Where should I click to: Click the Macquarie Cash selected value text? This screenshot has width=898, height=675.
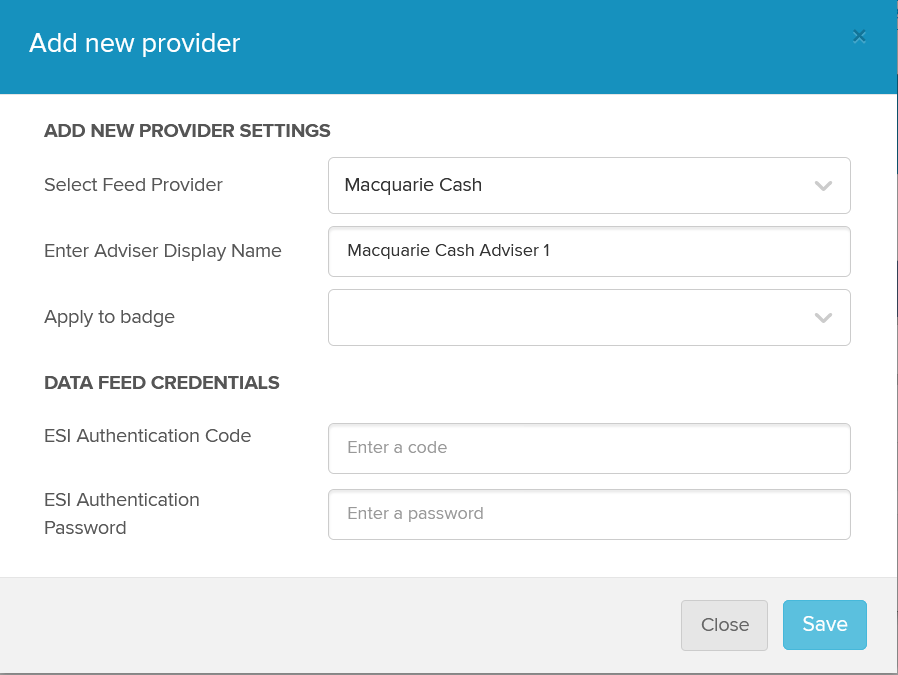pos(413,185)
